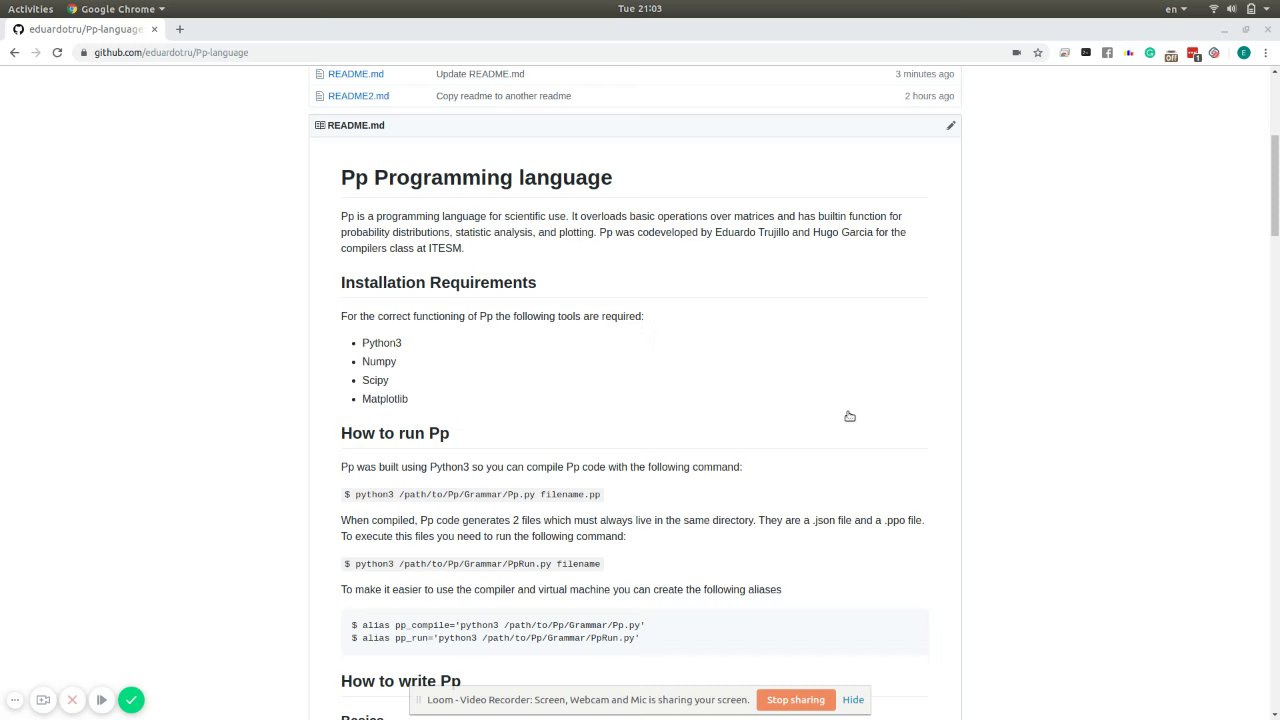Screen dimensions: 1280x720
Task: Pause the Loom recording
Action: pyautogui.click(x=101, y=700)
